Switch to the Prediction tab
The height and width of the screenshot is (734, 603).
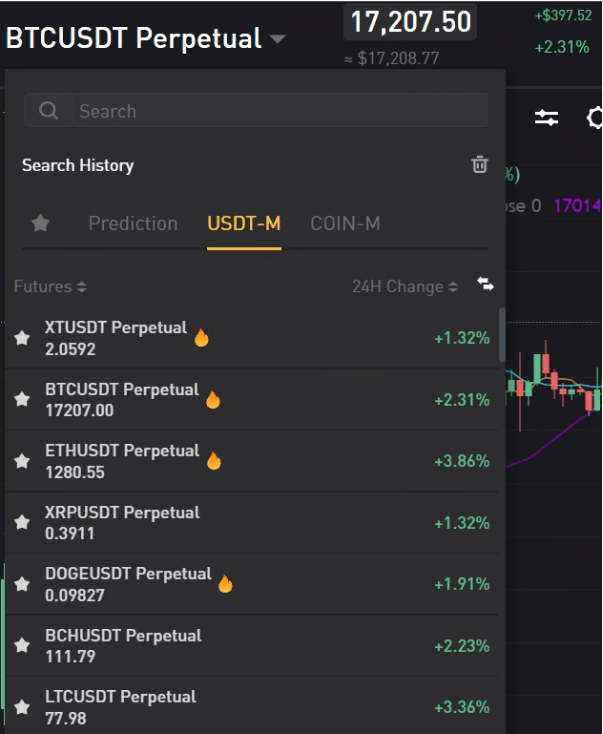[133, 223]
